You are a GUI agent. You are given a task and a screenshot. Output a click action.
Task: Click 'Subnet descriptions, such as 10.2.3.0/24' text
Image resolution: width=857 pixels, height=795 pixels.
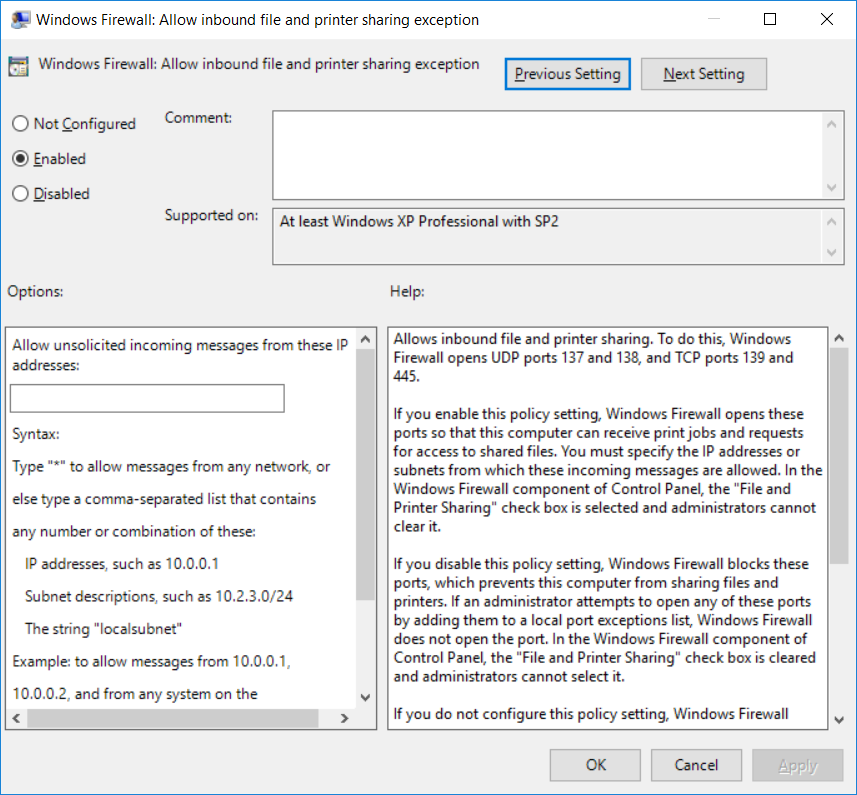click(159, 596)
